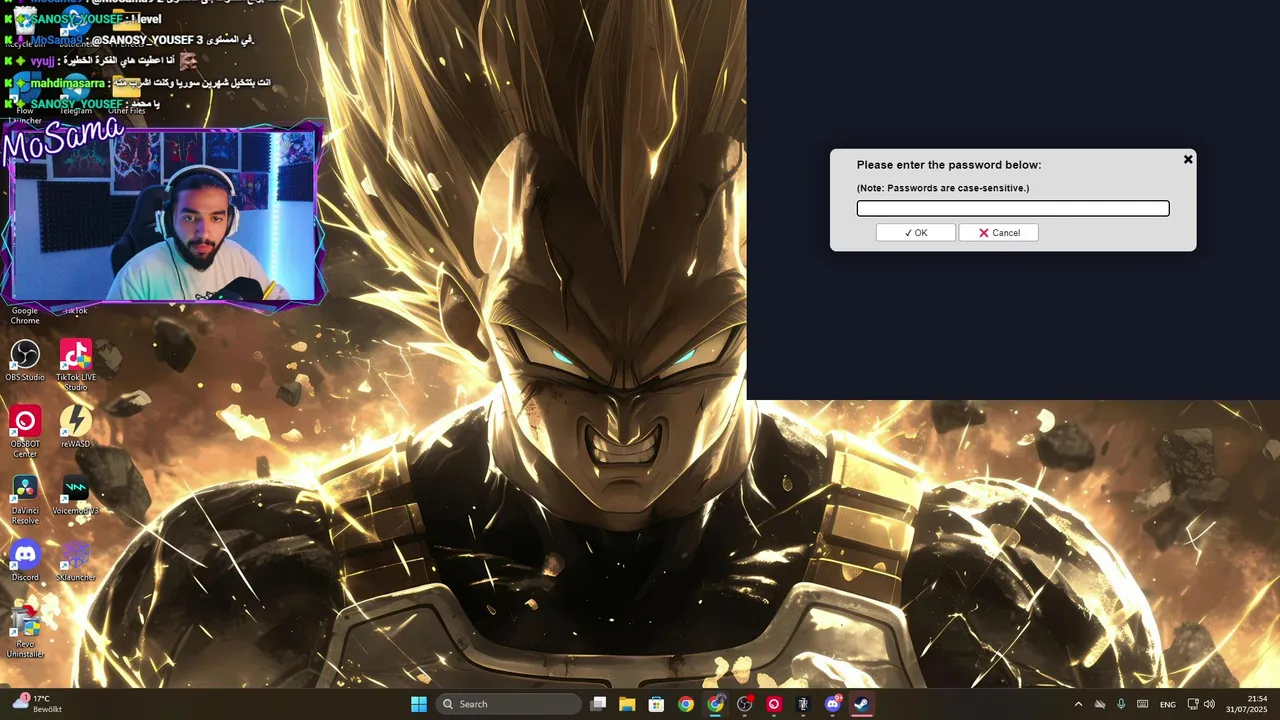This screenshot has width=1280, height=720.
Task: Open Steam from the taskbar
Action: point(861,704)
